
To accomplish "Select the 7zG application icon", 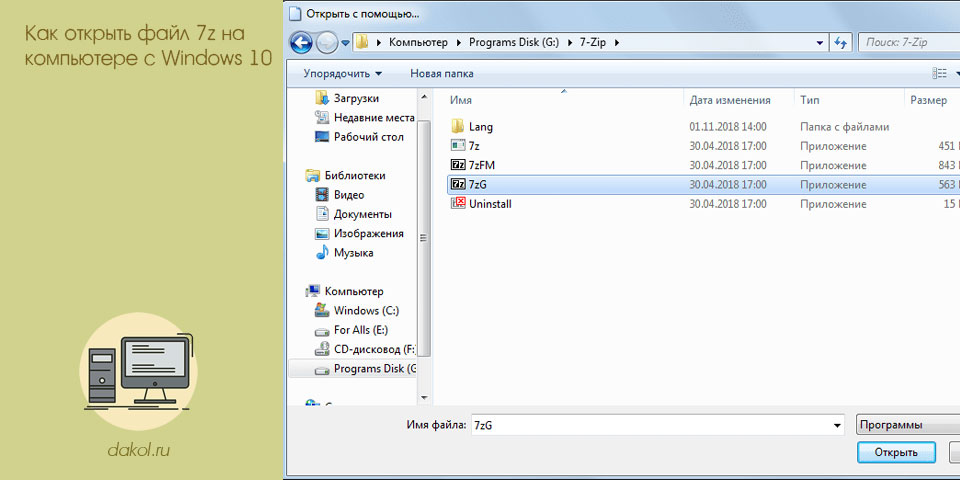I will click(458, 184).
